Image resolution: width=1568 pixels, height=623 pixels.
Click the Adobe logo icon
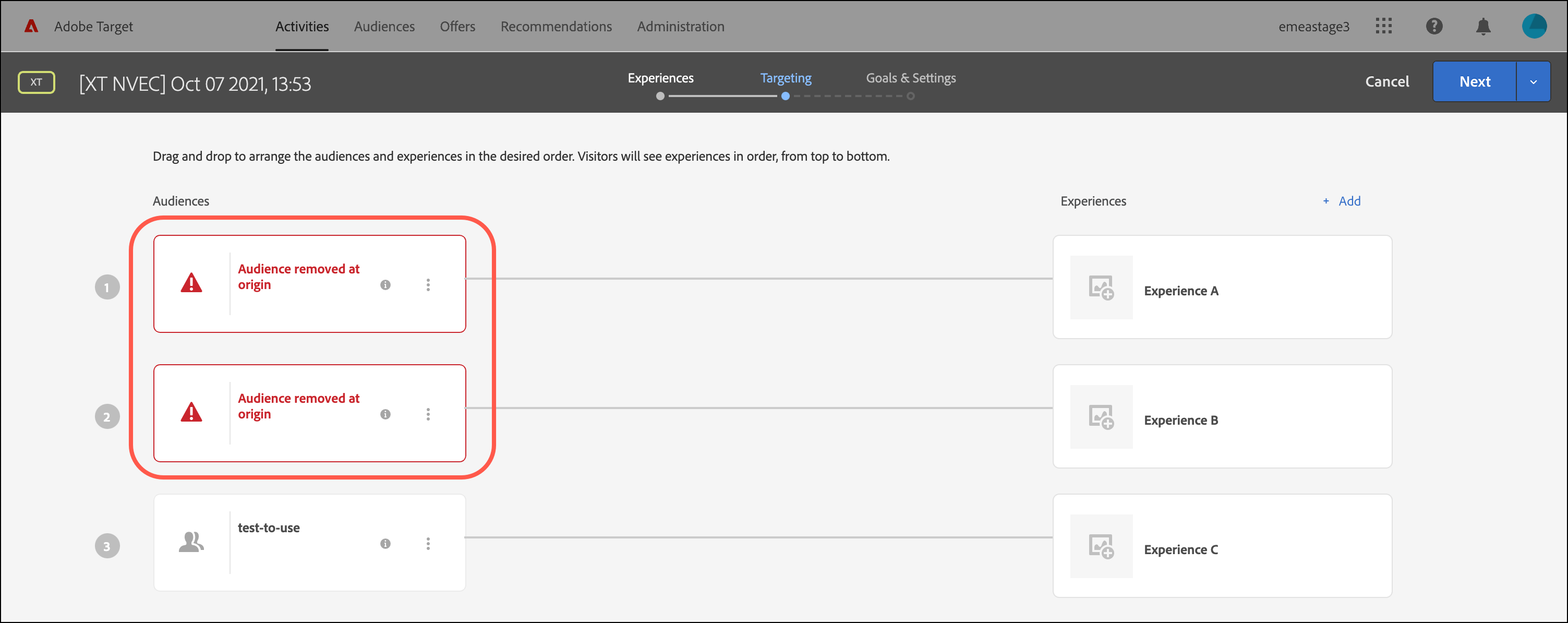31,26
